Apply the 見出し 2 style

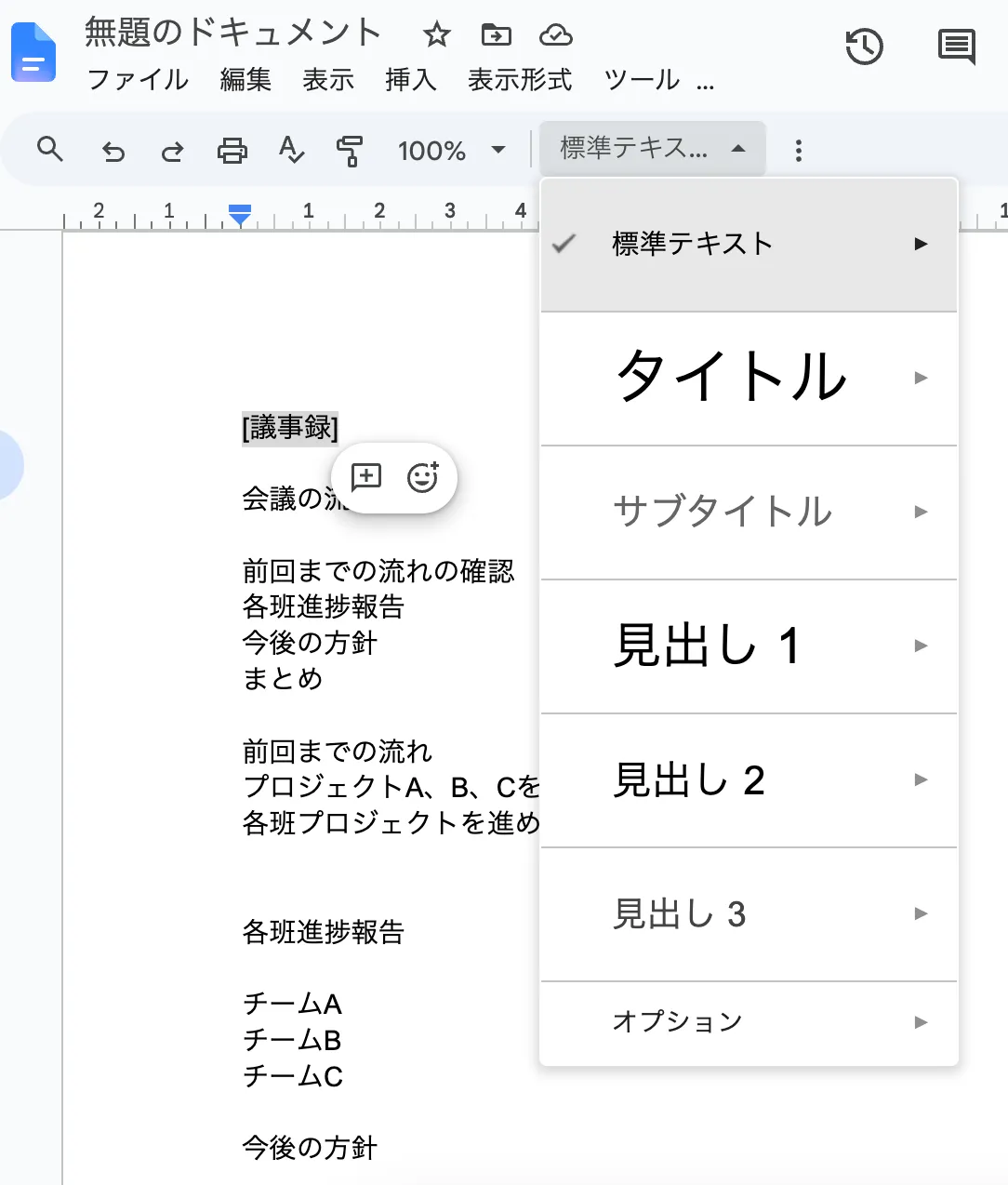click(x=749, y=780)
